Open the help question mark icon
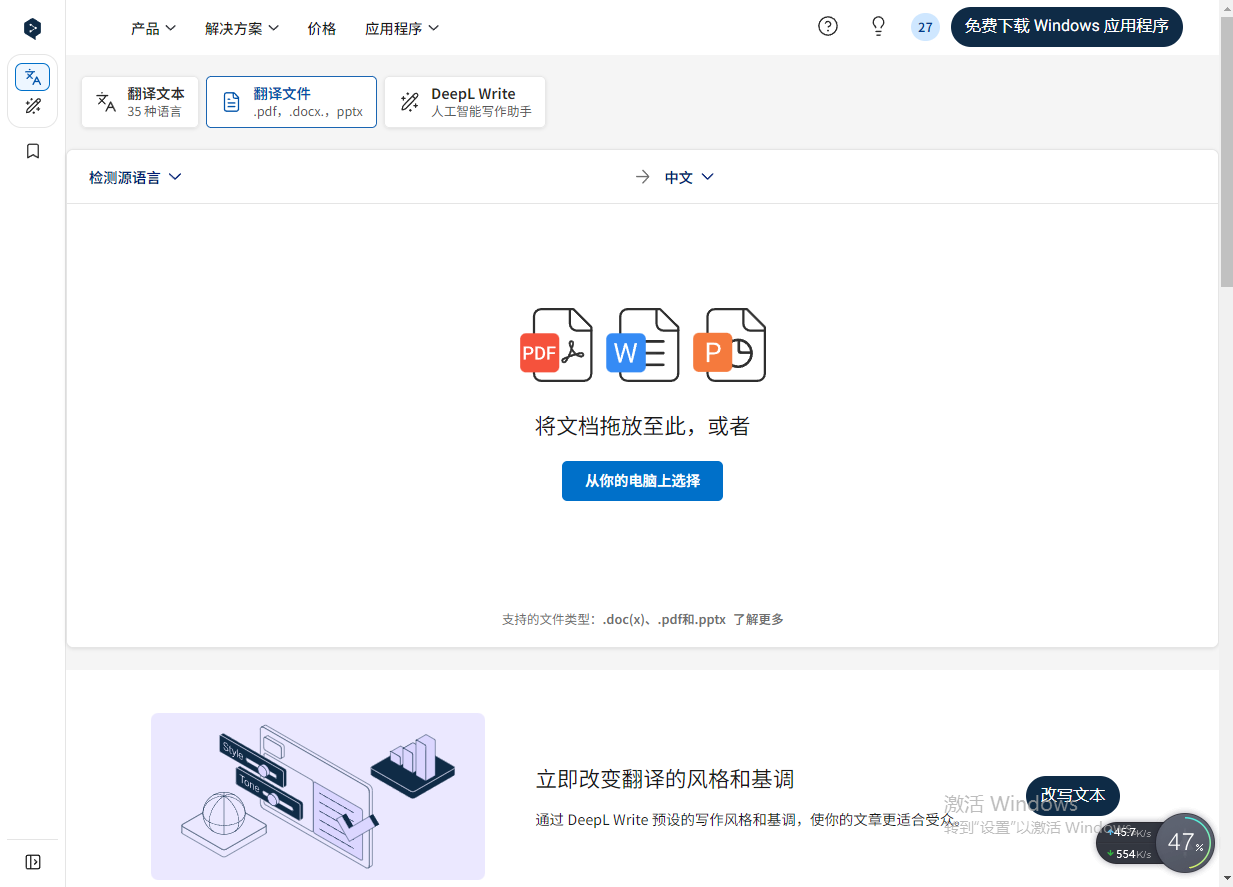1233x887 pixels. point(828,27)
